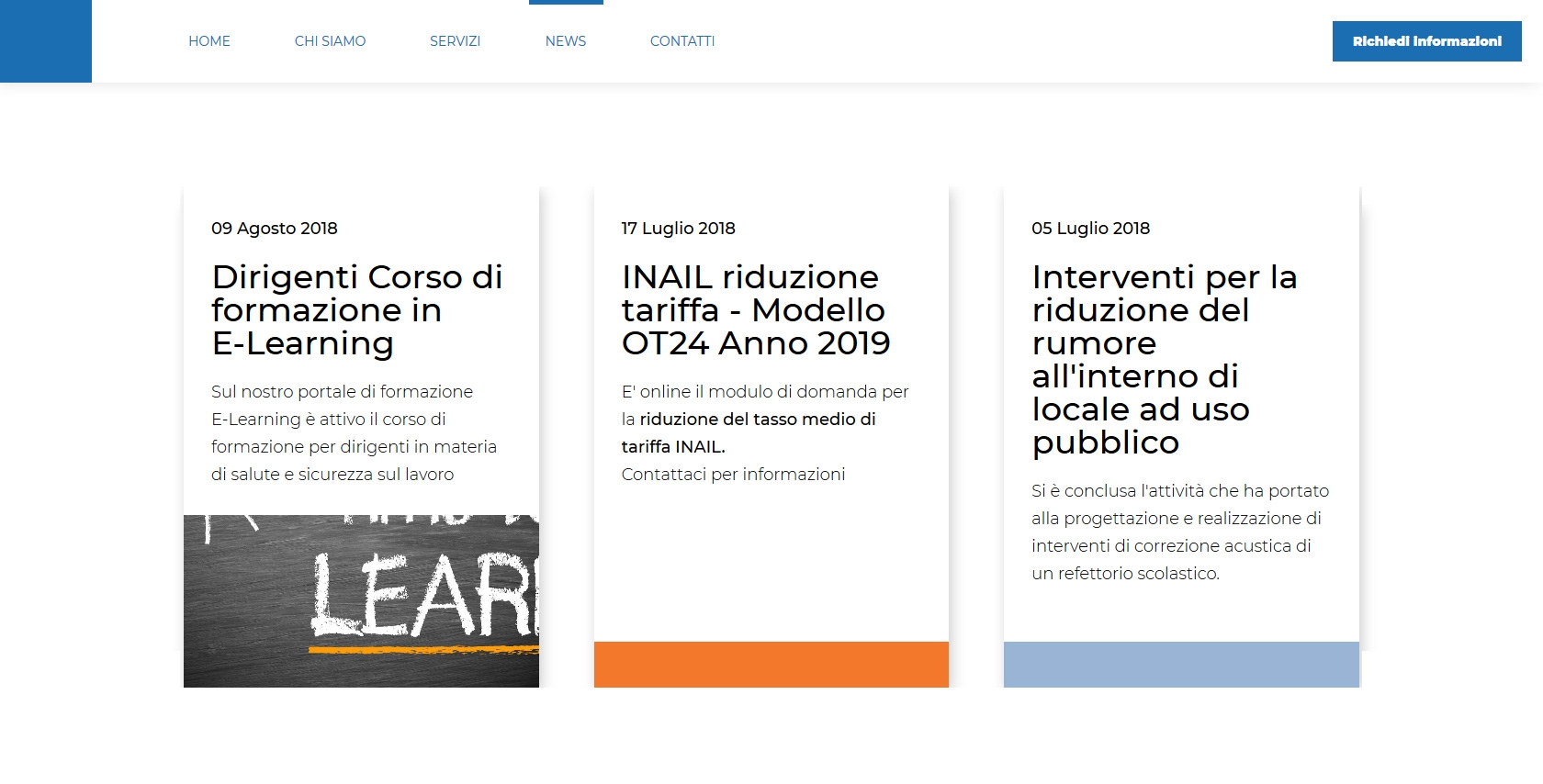Viewport: 1543px width, 784px height.
Task: Open the CONTATTI page
Action: 682,41
